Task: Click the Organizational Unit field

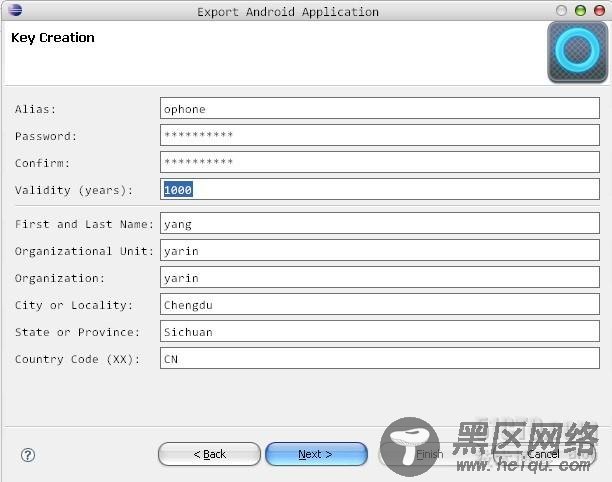Action: coord(380,251)
